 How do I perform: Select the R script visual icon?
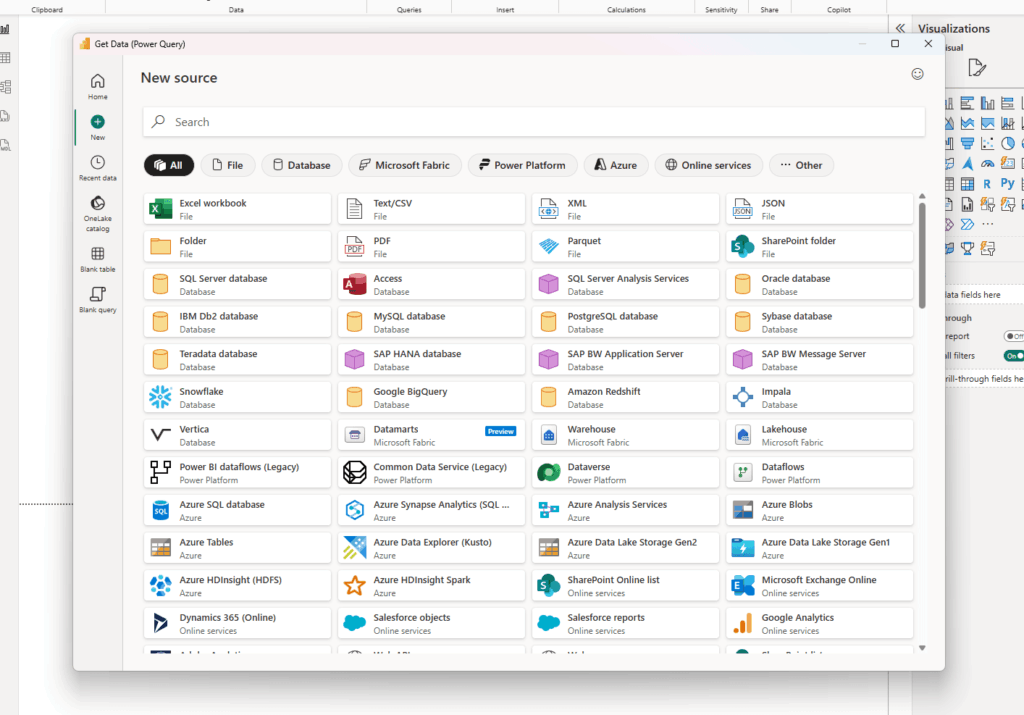tap(987, 184)
